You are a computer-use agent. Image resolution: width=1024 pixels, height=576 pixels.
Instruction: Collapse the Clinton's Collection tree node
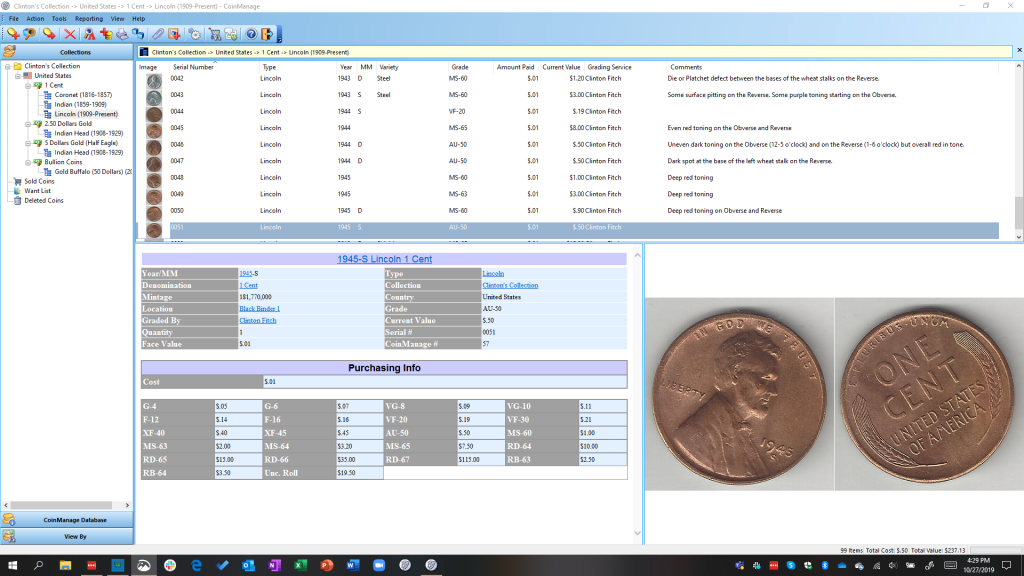[8, 66]
